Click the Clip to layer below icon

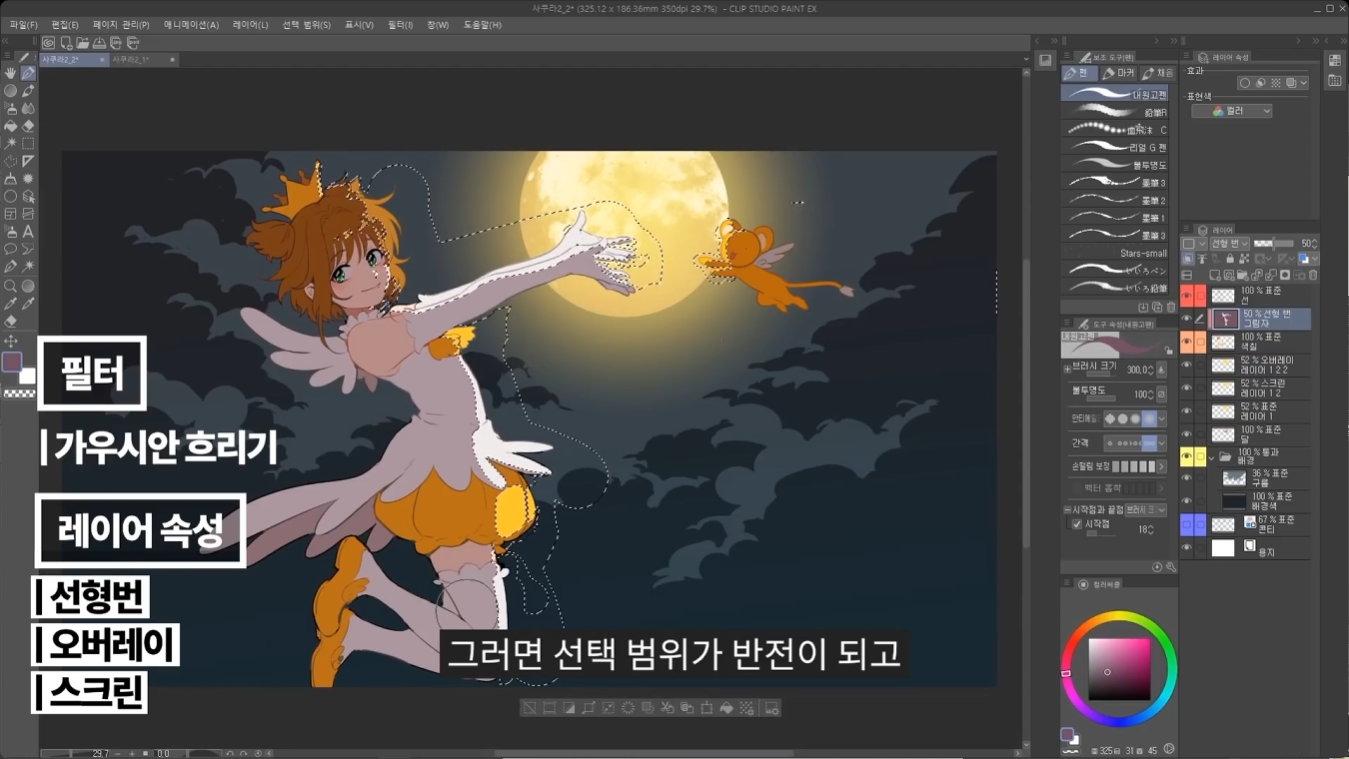tap(1188, 259)
